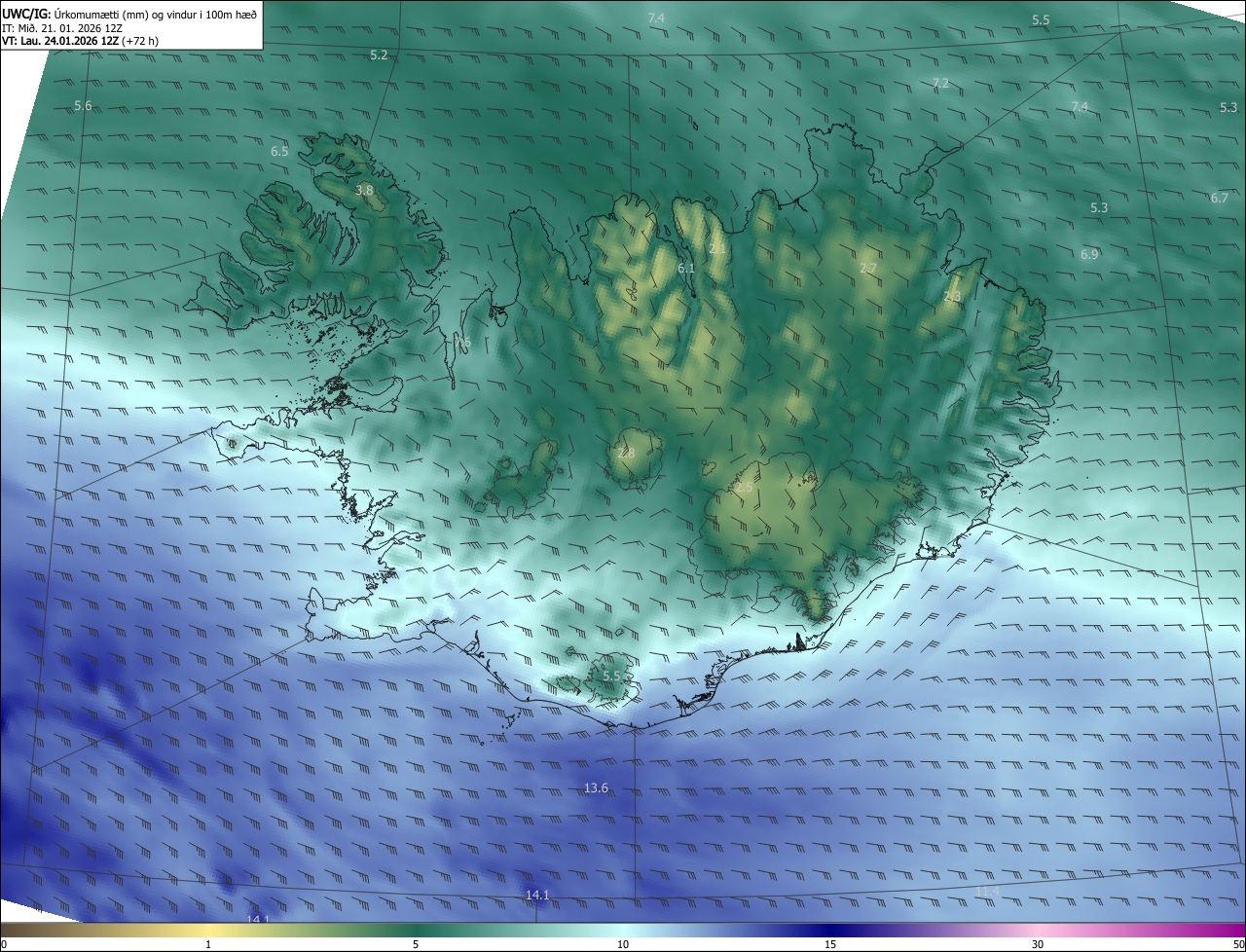Click the 2.3 value label

tap(952, 297)
